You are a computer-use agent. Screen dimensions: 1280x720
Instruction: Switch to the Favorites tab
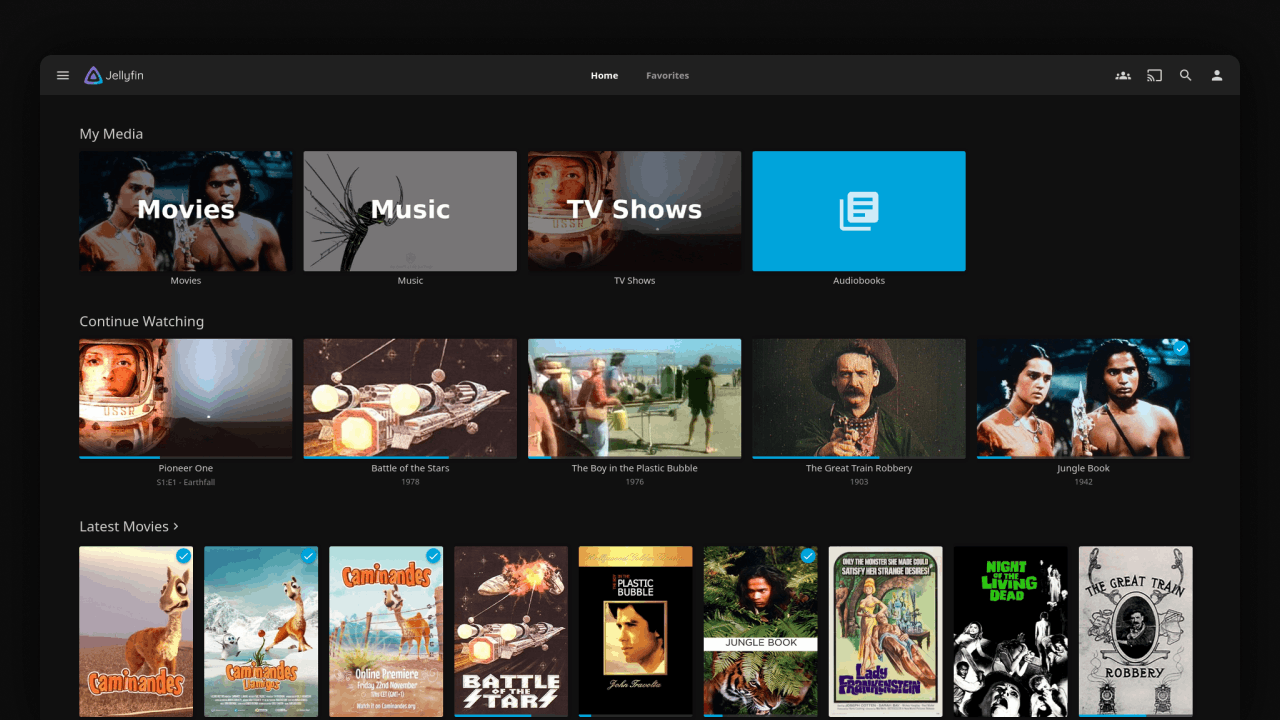[x=667, y=75]
